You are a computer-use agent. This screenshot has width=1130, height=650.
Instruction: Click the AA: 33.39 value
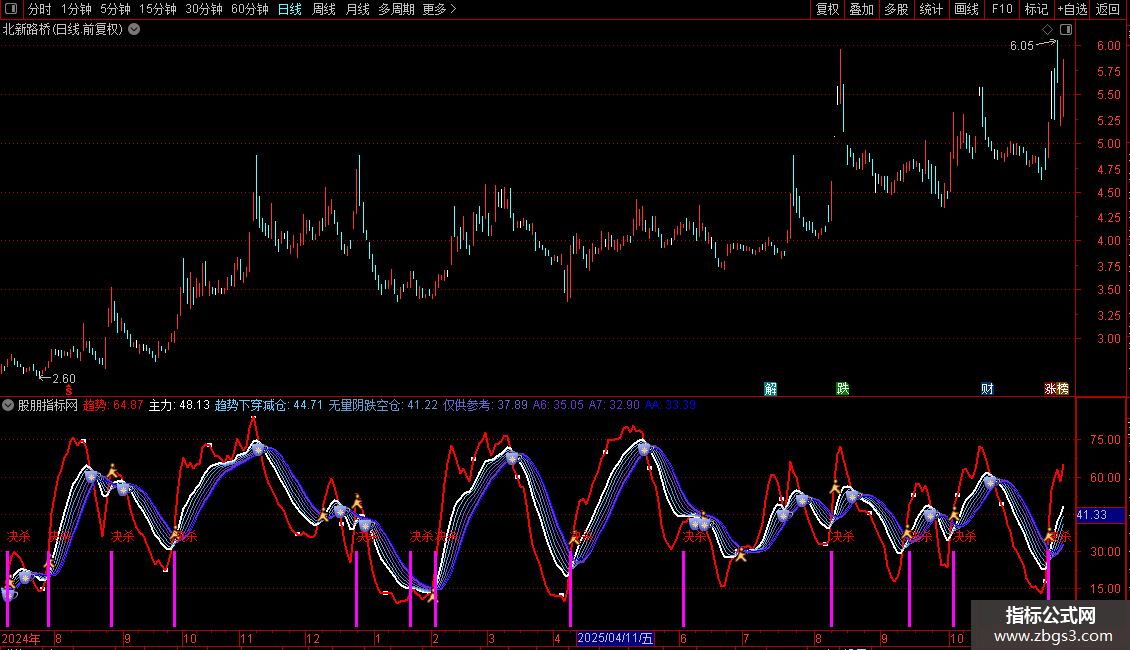coord(670,405)
